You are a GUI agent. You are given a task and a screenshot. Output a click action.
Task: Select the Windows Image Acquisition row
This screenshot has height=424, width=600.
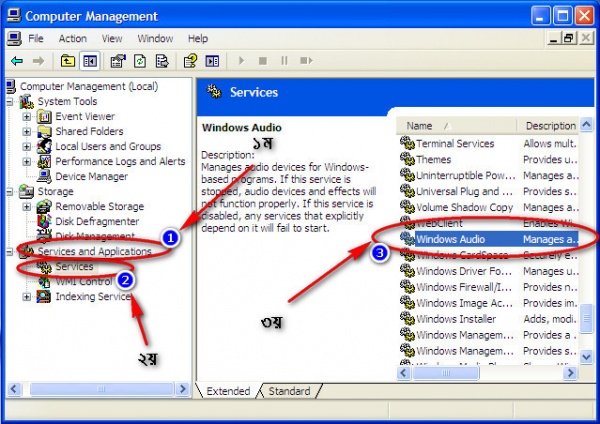click(489, 303)
